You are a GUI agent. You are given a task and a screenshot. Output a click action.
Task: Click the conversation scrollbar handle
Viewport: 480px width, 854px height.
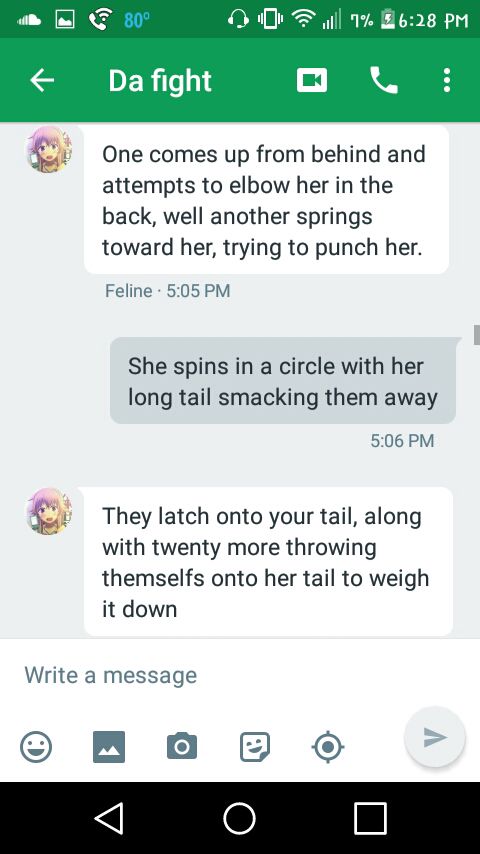click(x=477, y=334)
